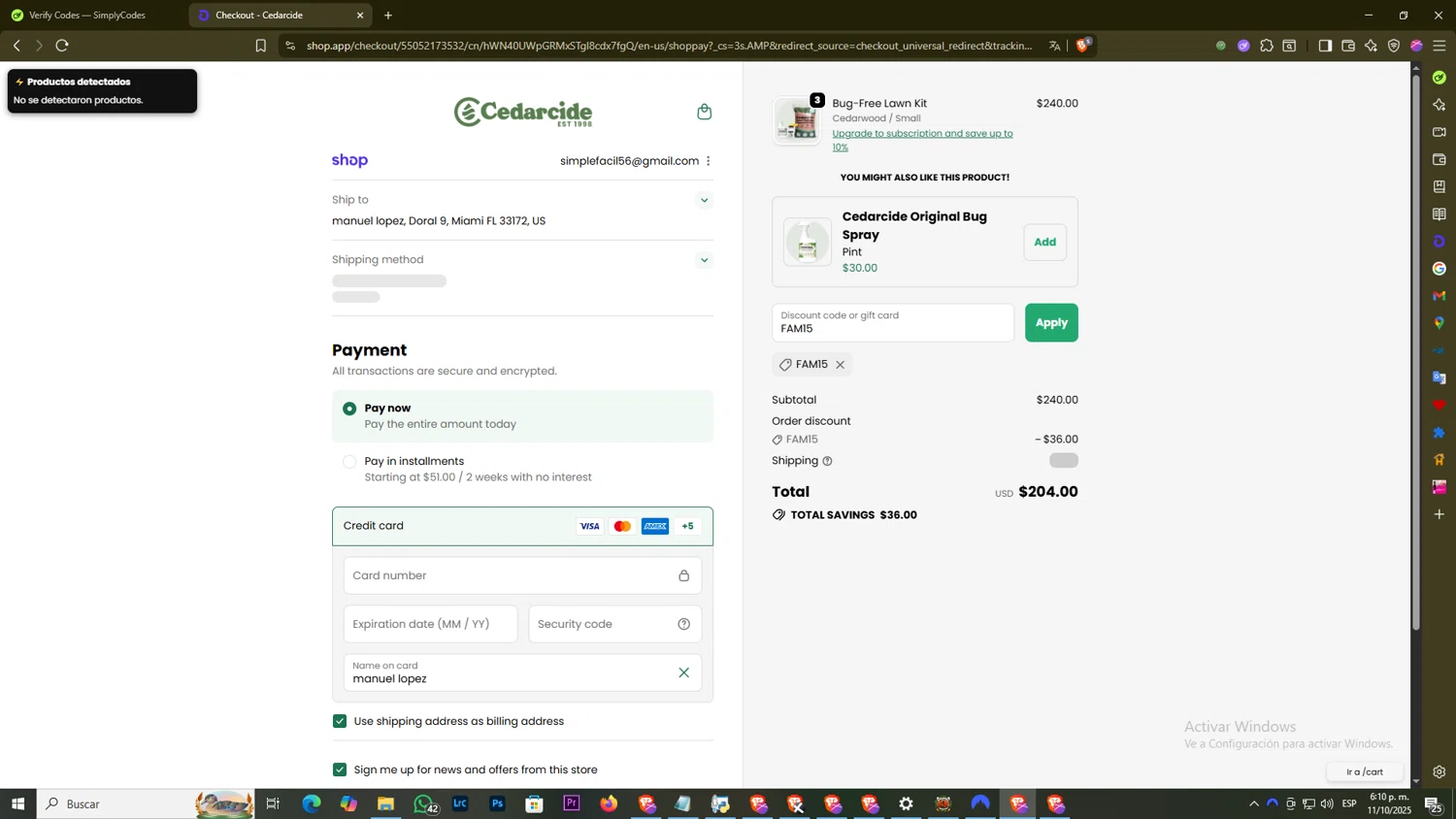Open the browser main hamburger menu
Image resolution: width=1456 pixels, height=819 pixels.
(x=1439, y=46)
